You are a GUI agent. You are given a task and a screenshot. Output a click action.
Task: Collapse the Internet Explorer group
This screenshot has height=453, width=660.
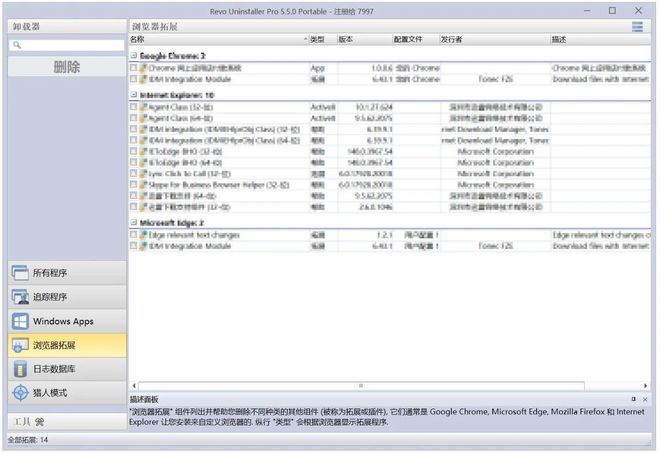(134, 95)
